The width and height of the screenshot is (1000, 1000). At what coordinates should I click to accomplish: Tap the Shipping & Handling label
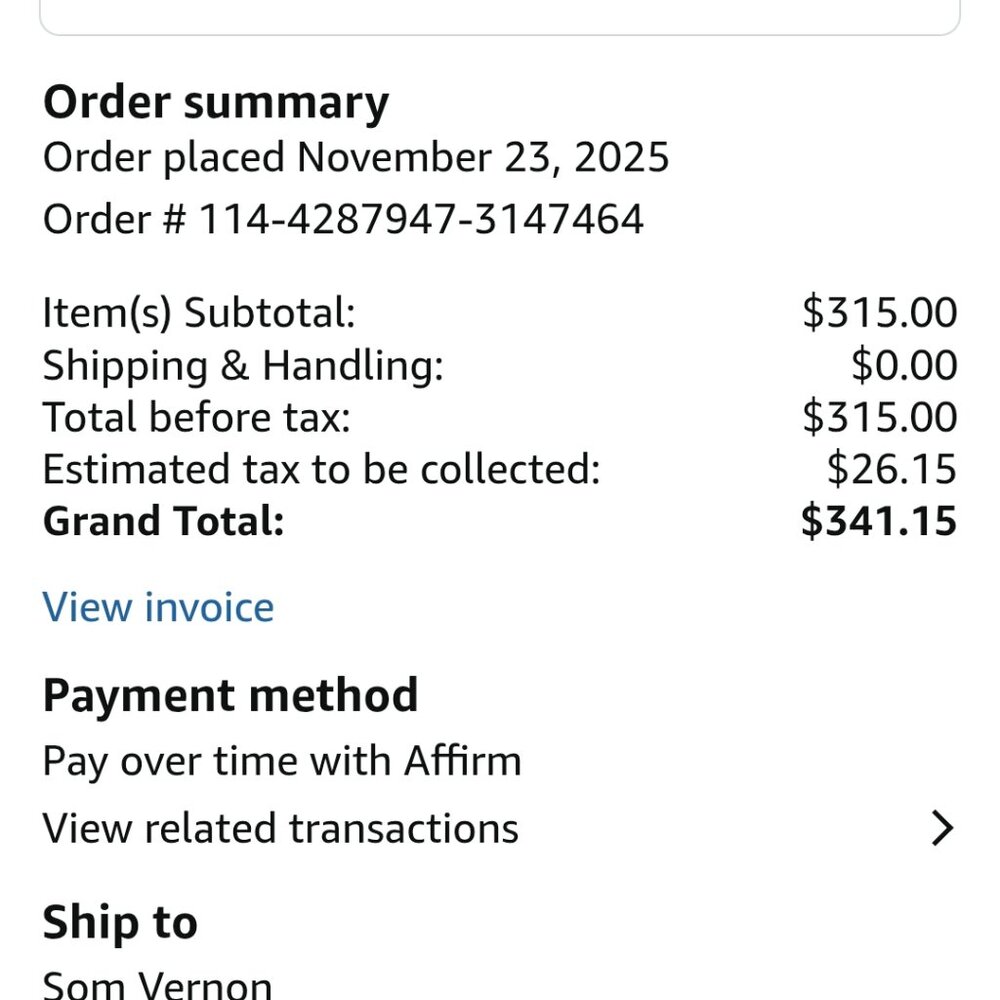(x=242, y=366)
